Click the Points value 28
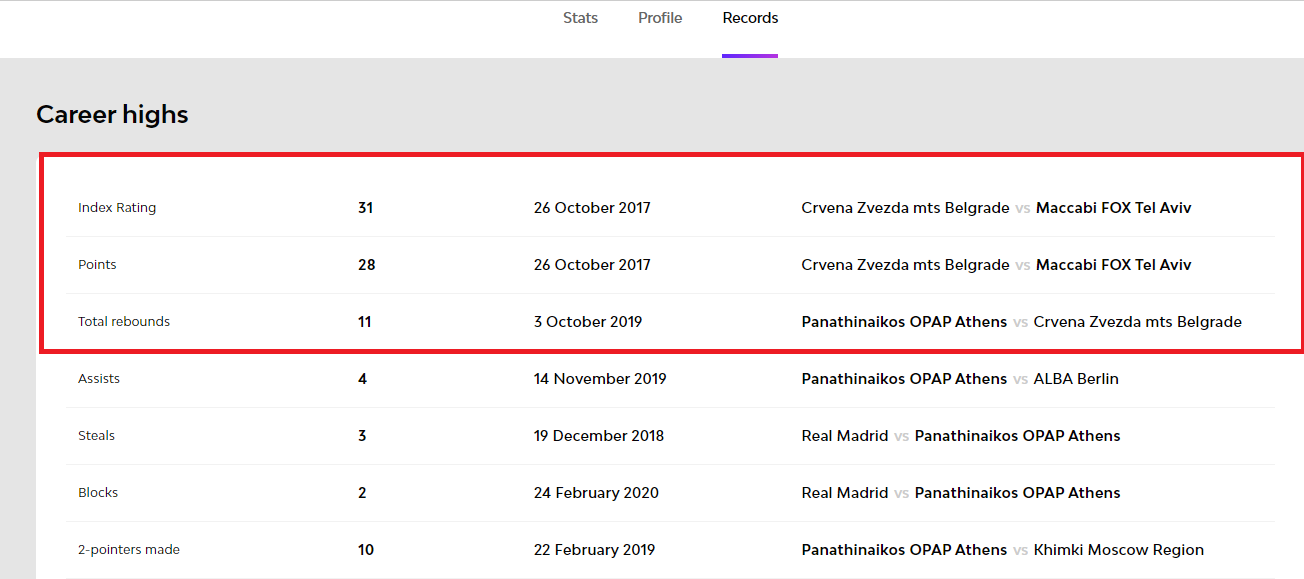The image size is (1304, 579). point(366,265)
